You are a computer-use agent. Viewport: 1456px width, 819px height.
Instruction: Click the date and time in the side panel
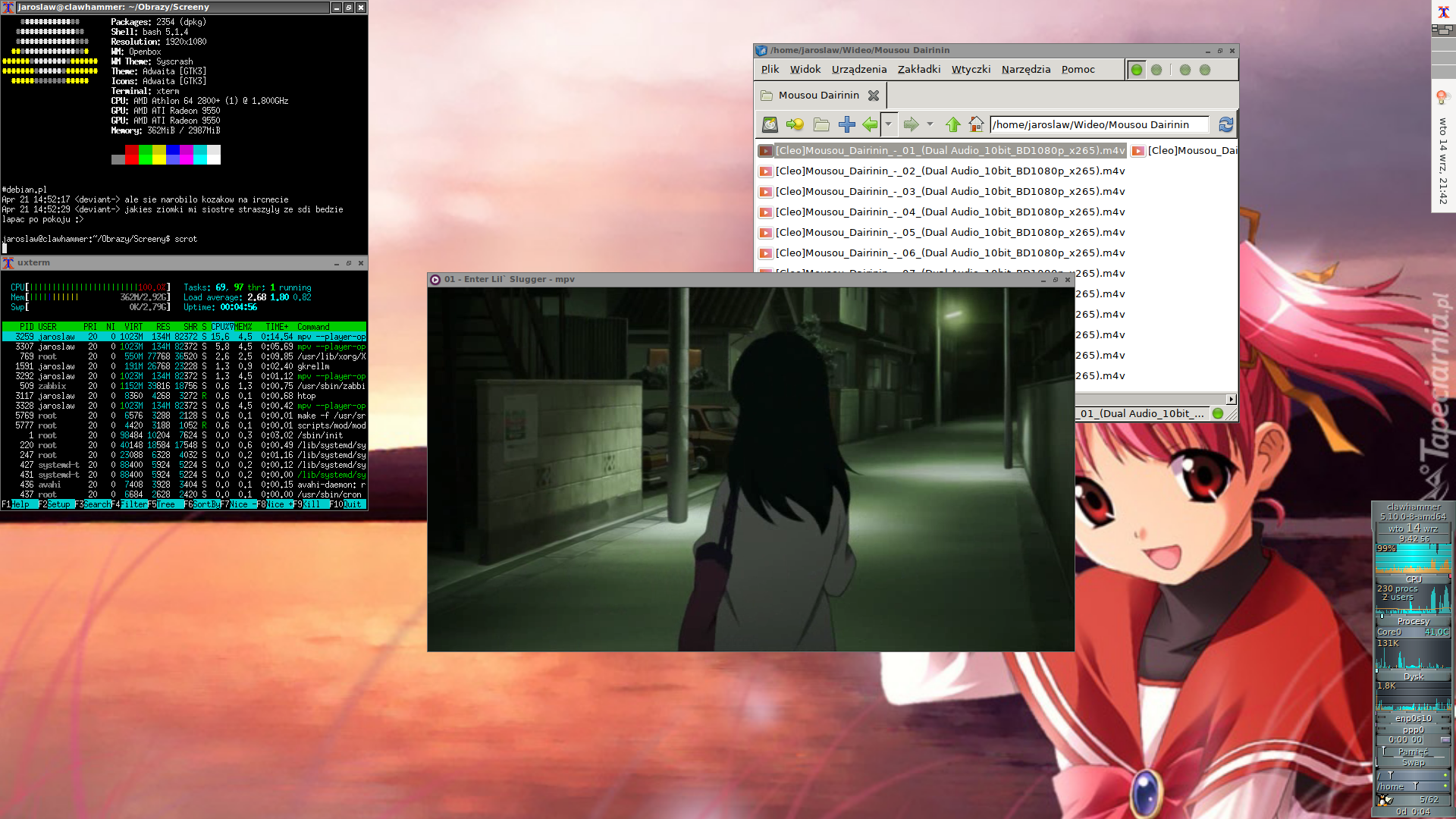coord(1443,161)
